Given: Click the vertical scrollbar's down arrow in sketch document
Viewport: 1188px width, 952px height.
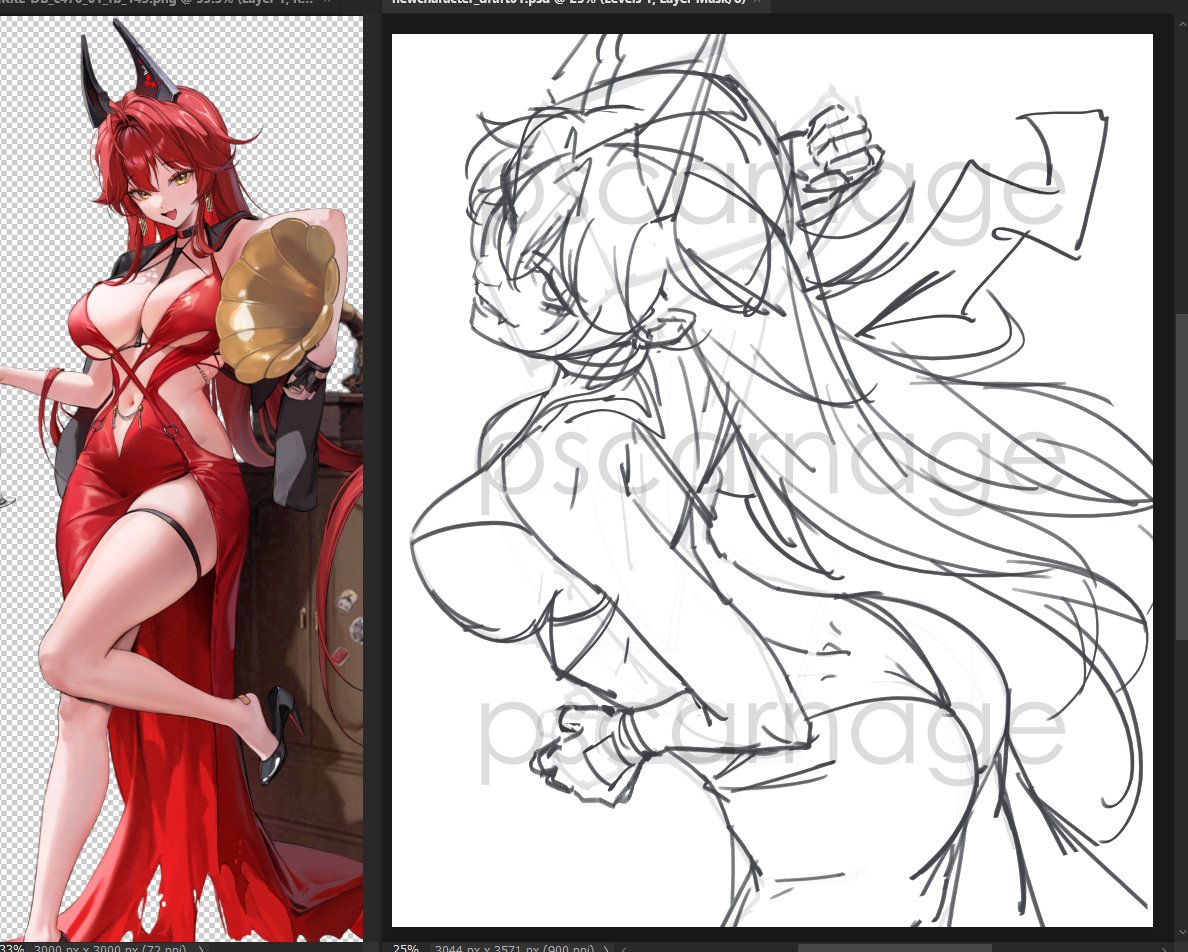Looking at the screenshot, I should 1181,933.
